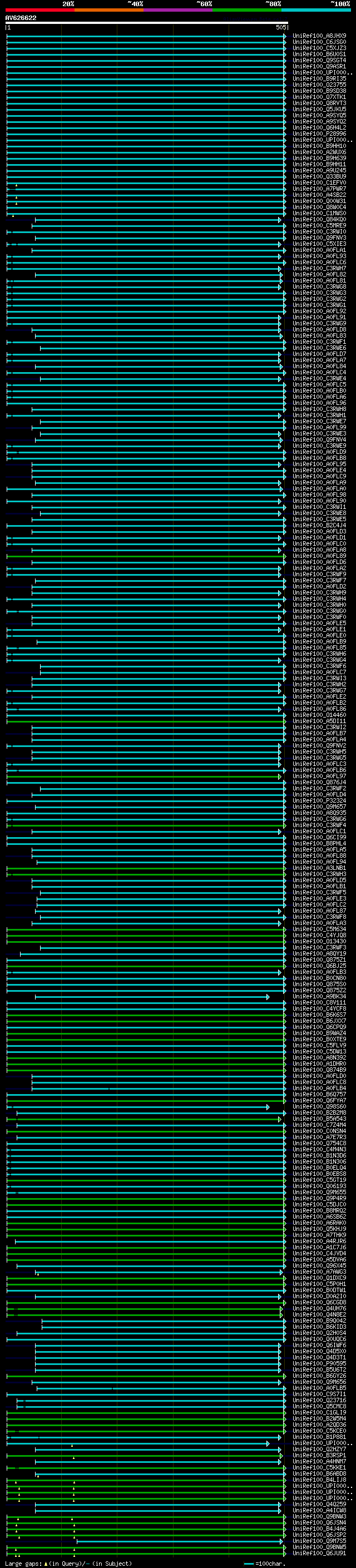Click the UniRef100_C5FLV9 label

319,1045
